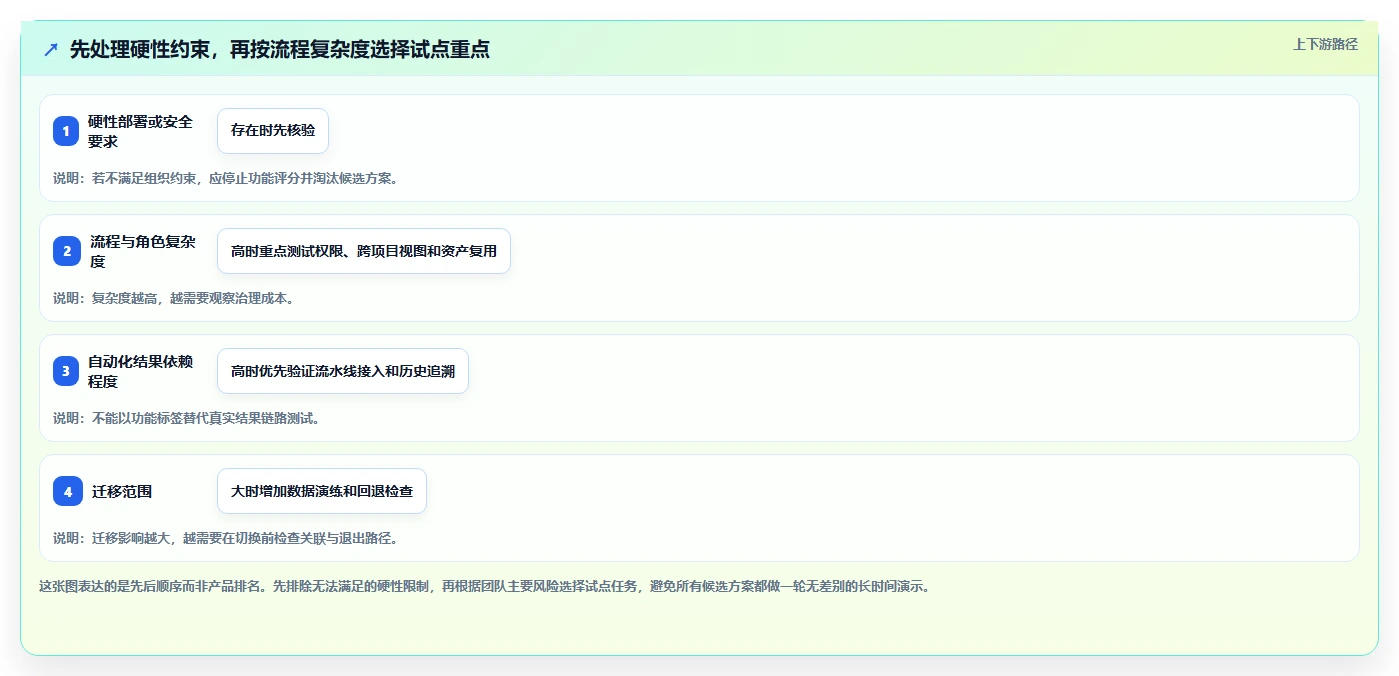Select the 迁移范围 title
The height and width of the screenshot is (676, 1399).
tap(122, 491)
